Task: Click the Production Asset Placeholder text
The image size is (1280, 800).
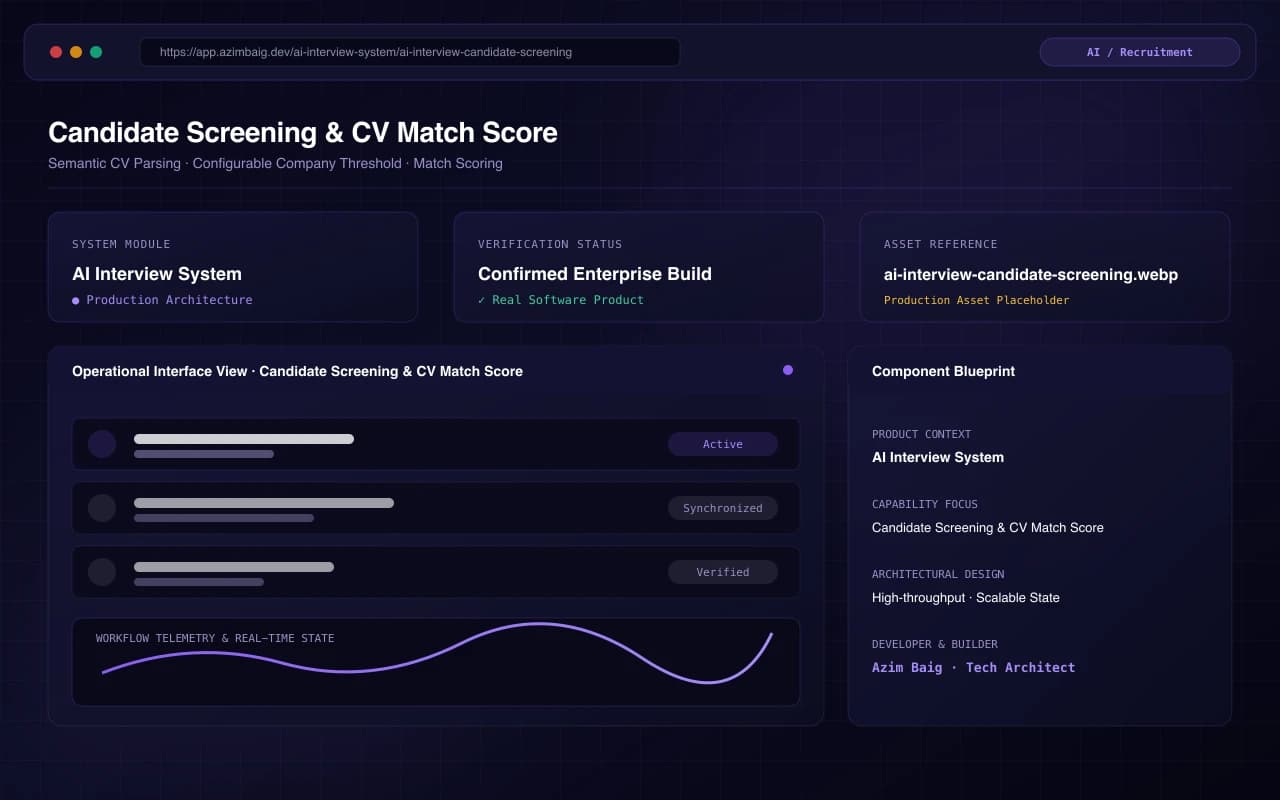Action: point(976,300)
